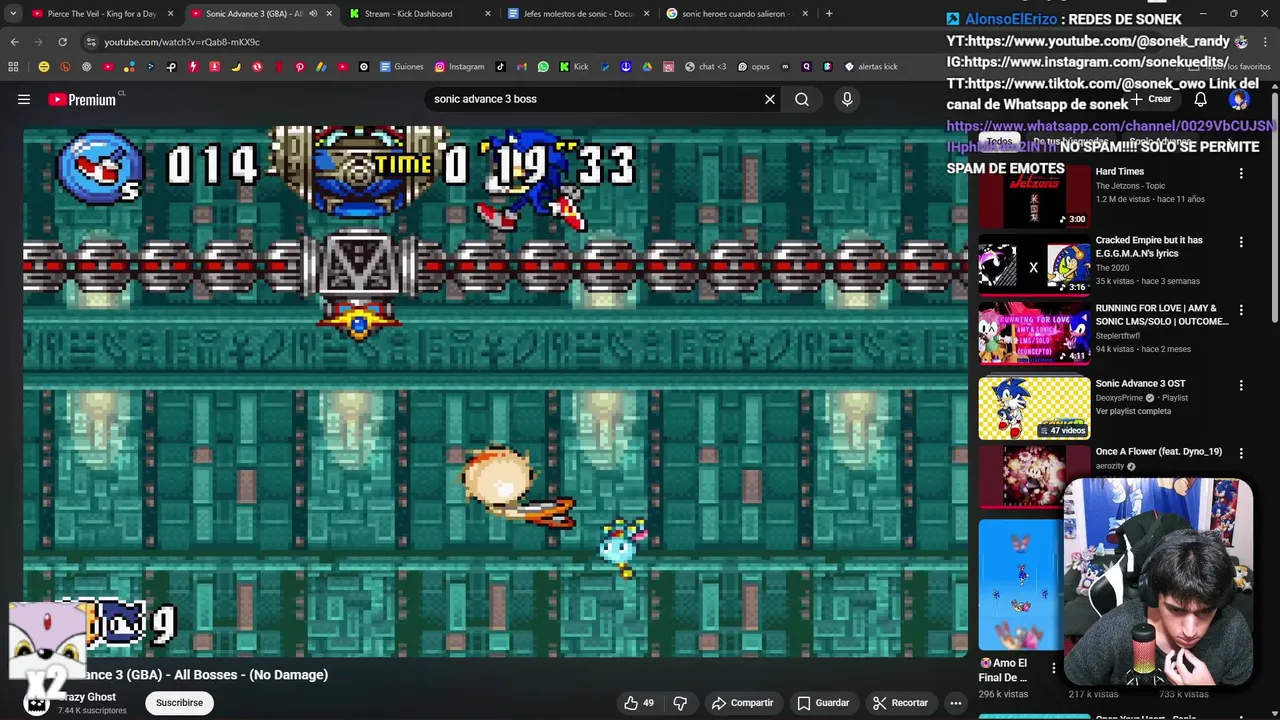Open the RUNNING FOR LOVE video thumbnail
This screenshot has width=1280, height=720.
[x=1034, y=334]
